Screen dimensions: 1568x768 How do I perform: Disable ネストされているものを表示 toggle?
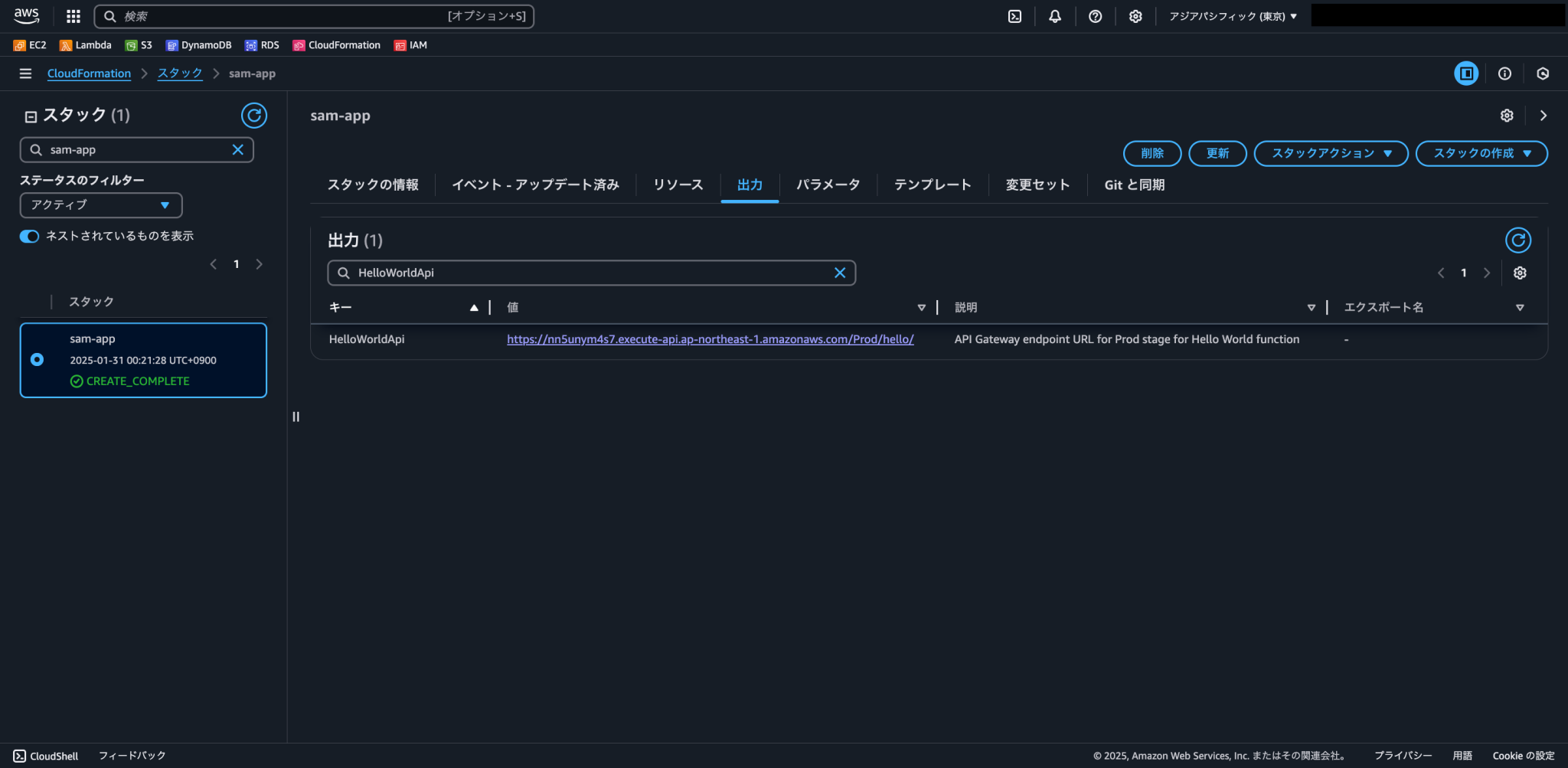coord(29,236)
